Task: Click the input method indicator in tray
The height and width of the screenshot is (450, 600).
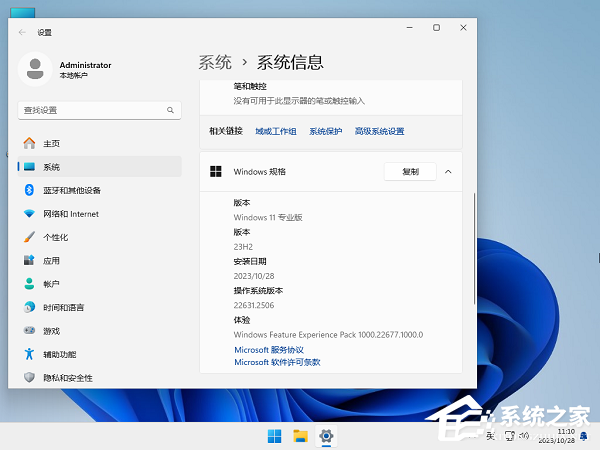Action: click(491, 436)
